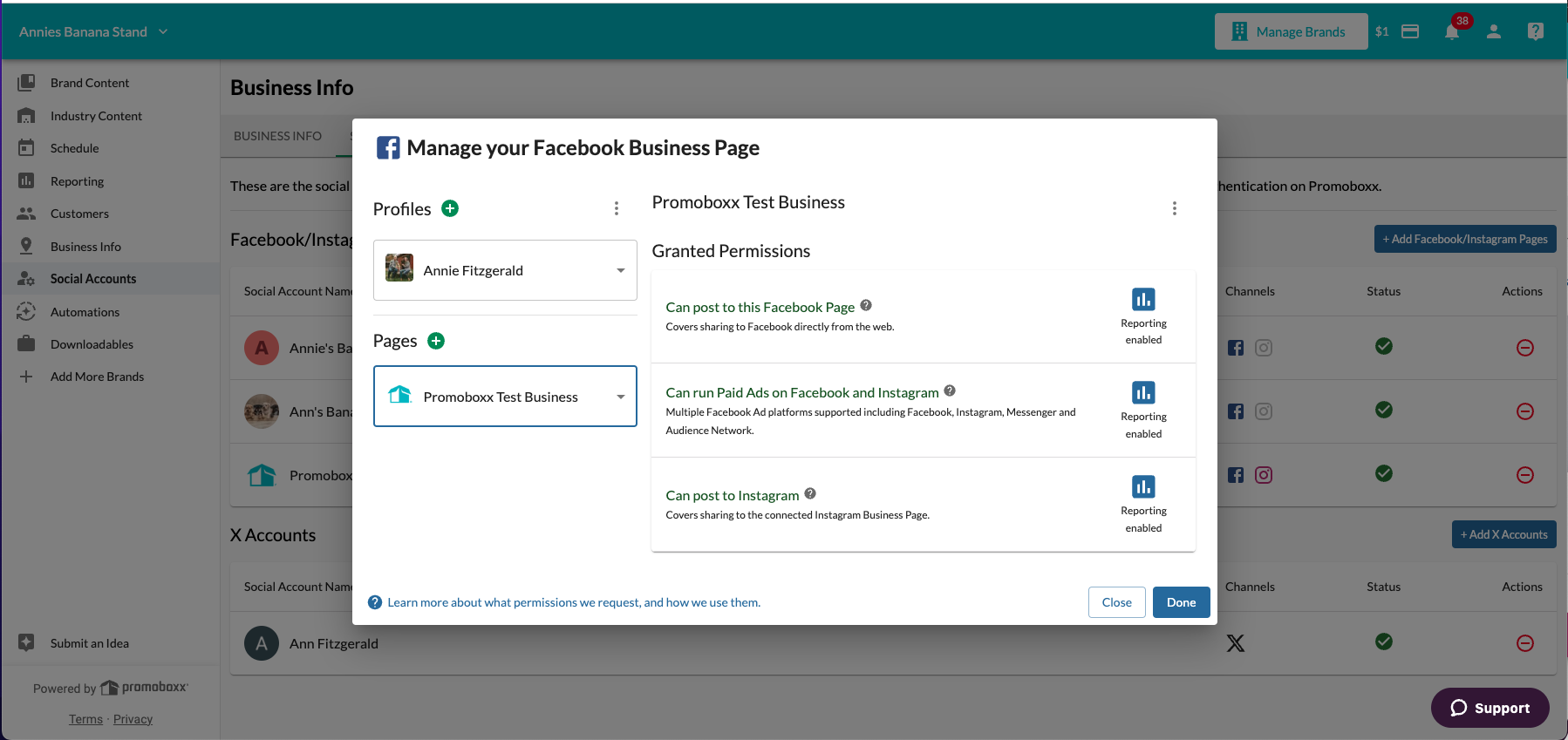Click help icon beside Can post to this Facebook Page

click(866, 305)
